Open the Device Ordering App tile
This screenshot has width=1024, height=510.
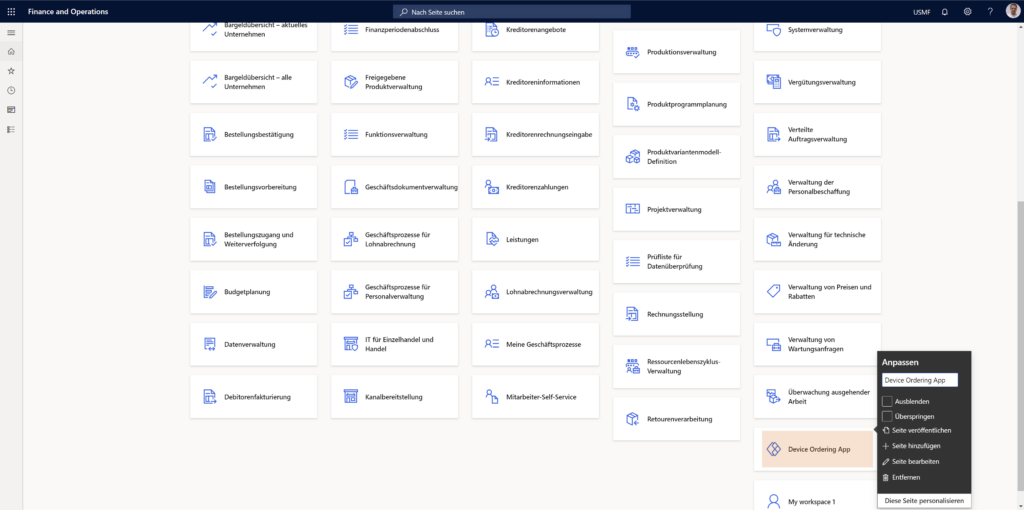coord(817,449)
